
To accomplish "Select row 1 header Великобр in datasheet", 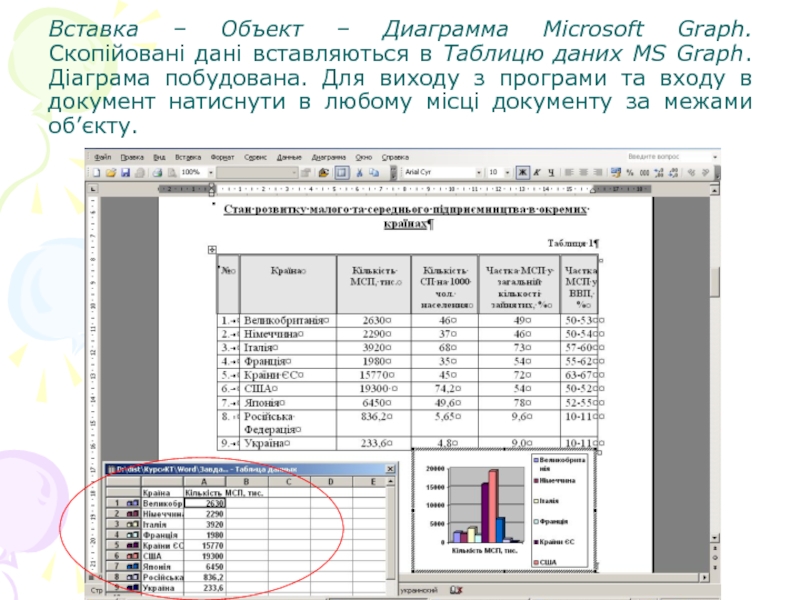I will click(123, 503).
